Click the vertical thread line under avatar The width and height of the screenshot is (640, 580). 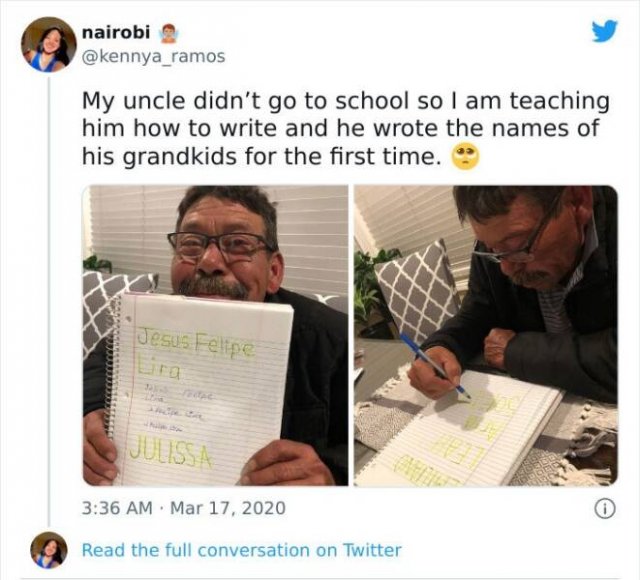(x=49, y=302)
